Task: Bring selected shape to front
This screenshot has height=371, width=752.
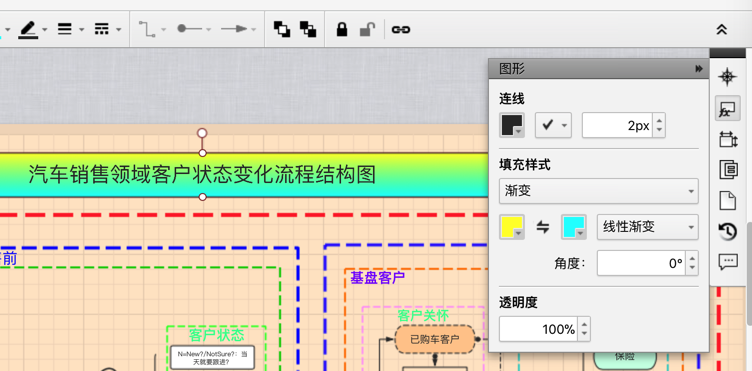Action: coord(282,29)
